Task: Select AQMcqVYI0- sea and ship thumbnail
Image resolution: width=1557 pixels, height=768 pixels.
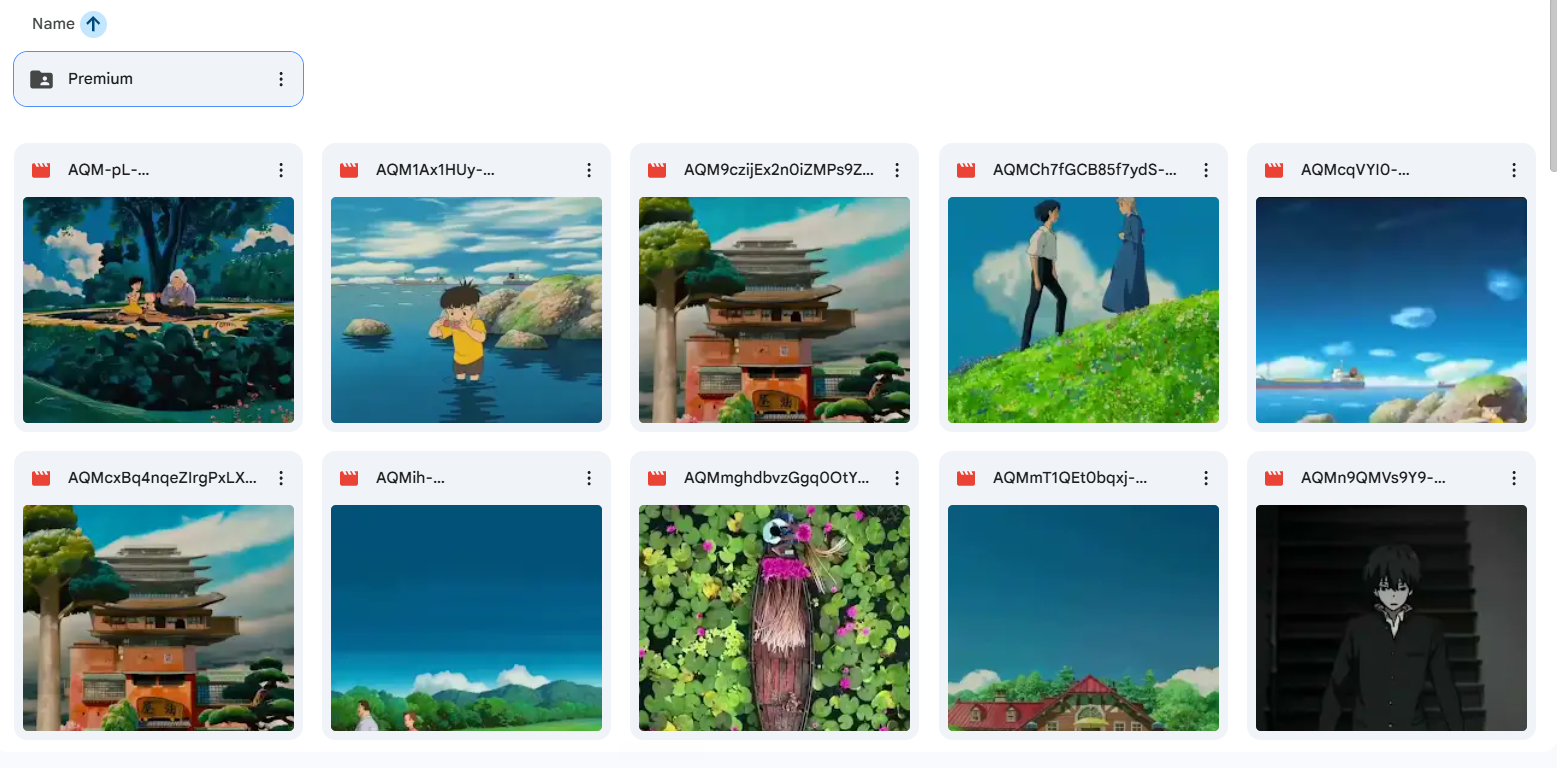Action: pyautogui.click(x=1391, y=310)
